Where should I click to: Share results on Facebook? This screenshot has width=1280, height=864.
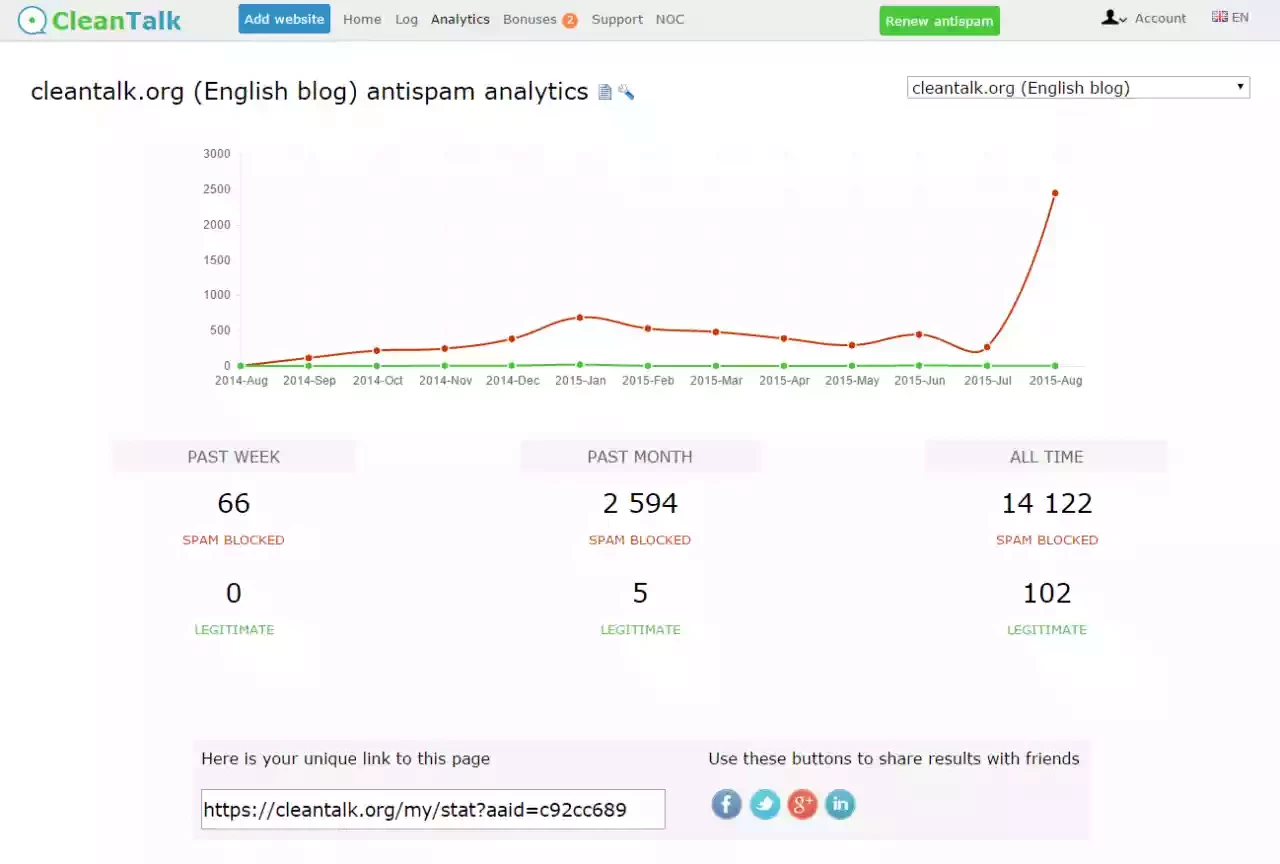[x=727, y=804]
